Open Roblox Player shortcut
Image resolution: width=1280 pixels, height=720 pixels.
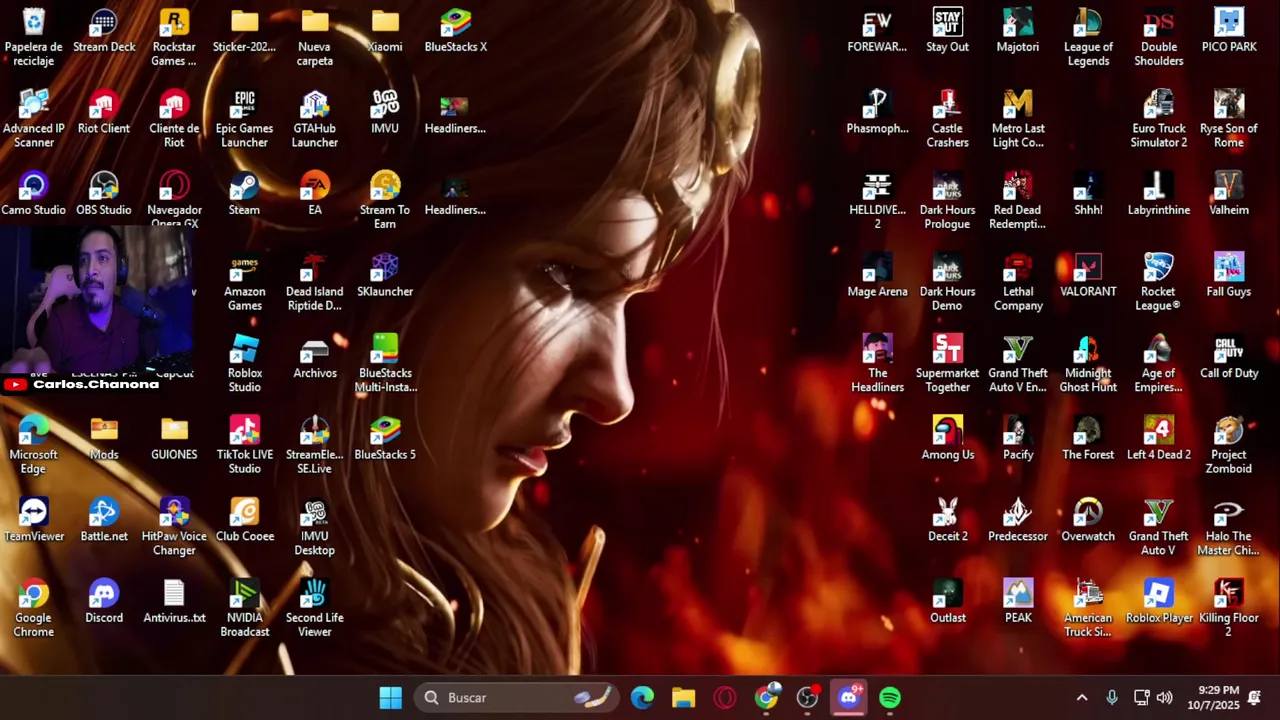coord(1159,602)
